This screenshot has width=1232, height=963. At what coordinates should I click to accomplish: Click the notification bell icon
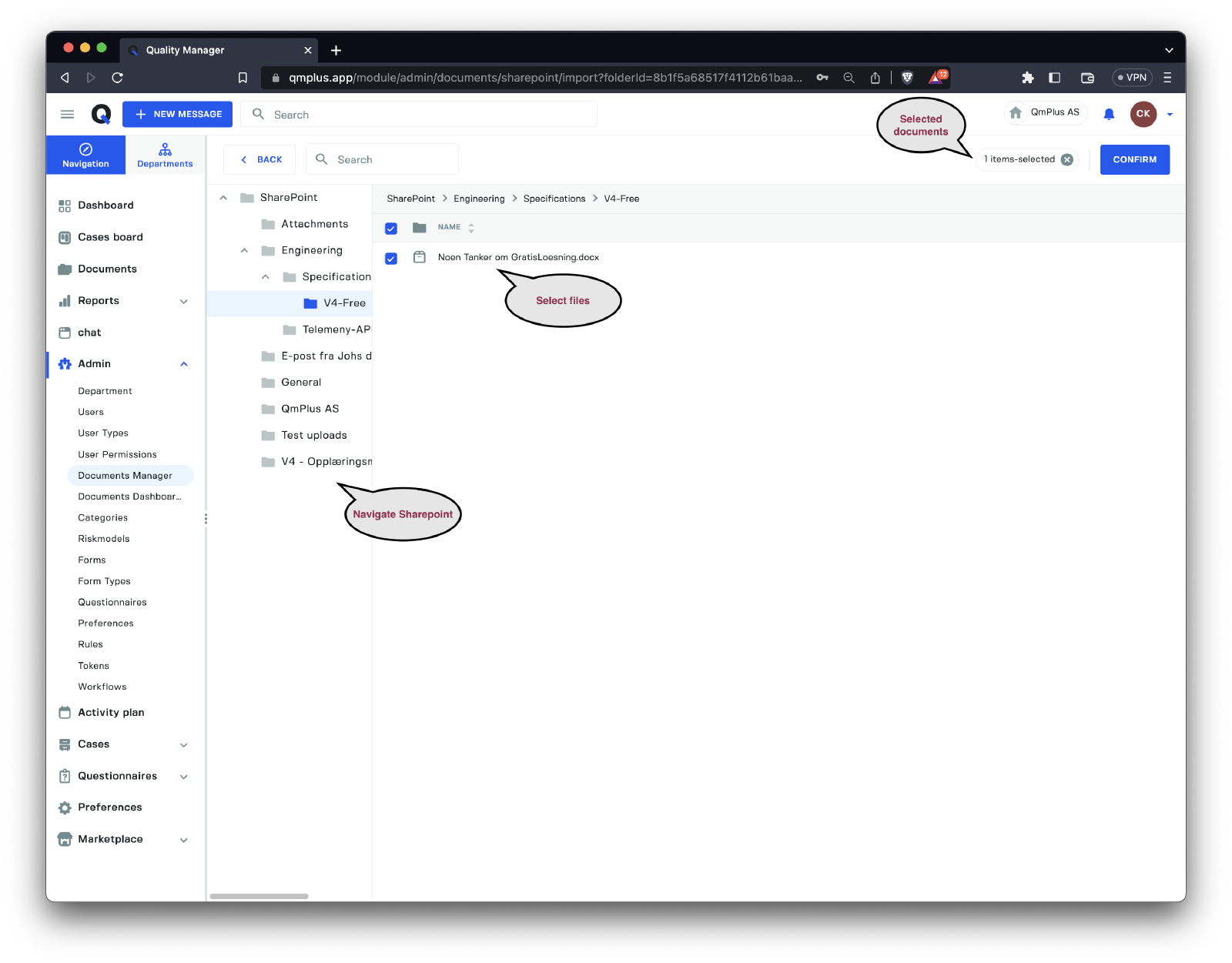click(x=1109, y=114)
